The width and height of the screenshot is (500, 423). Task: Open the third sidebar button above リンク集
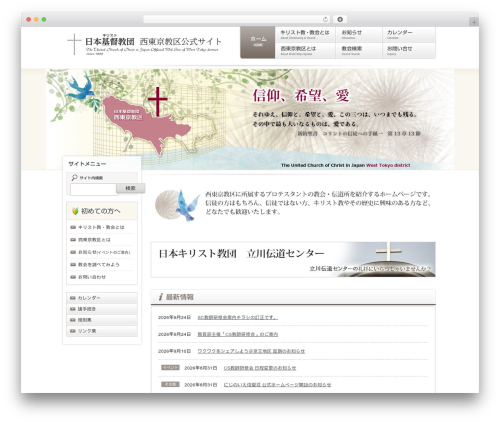(x=102, y=320)
